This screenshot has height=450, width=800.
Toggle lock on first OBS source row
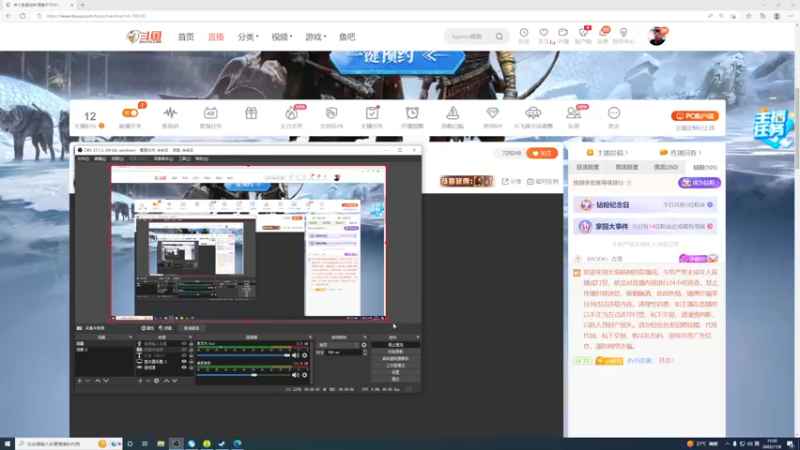click(x=191, y=344)
